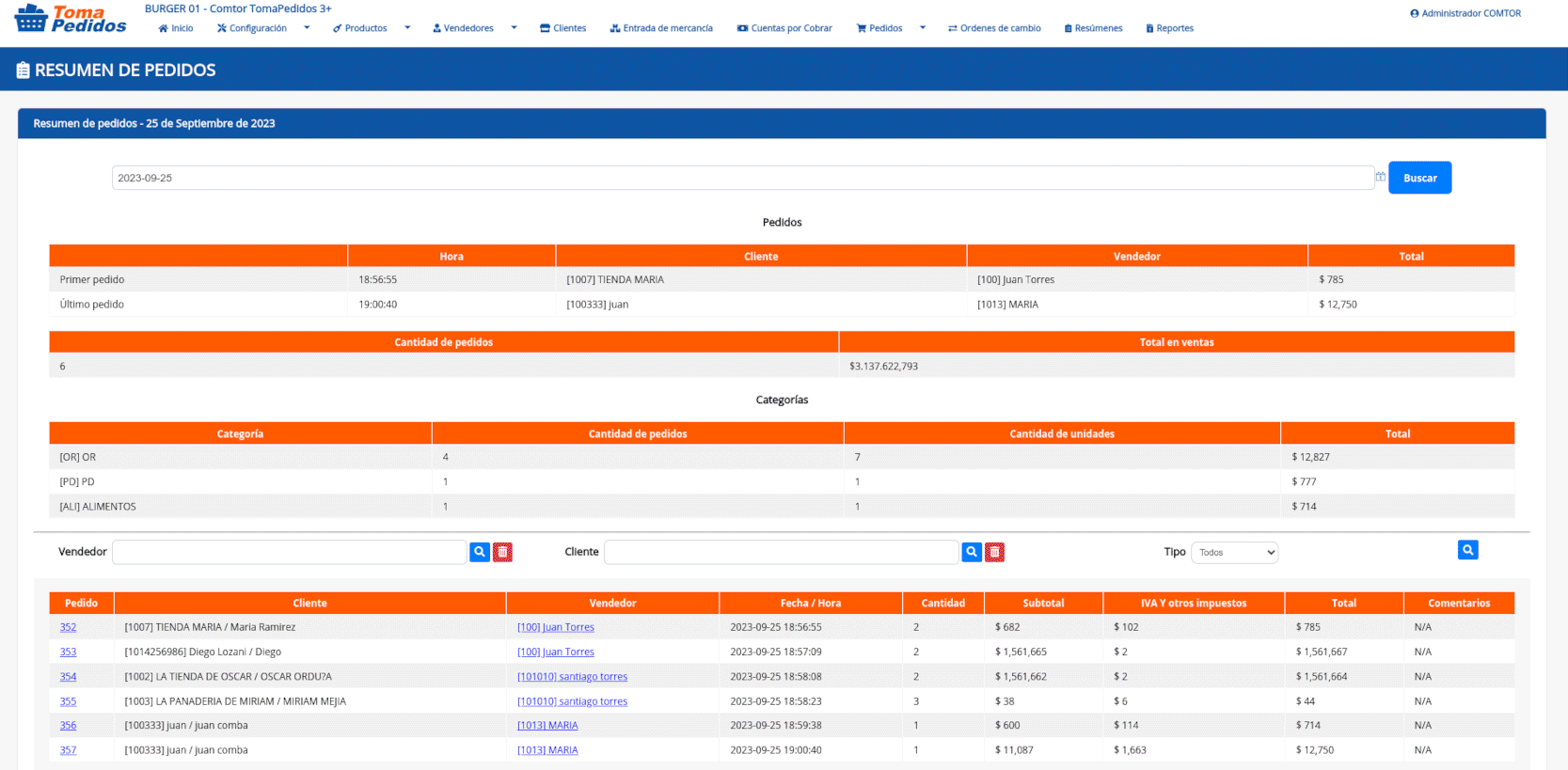Click the $ 1,561,667 total for order 353
This screenshot has height=770, width=1568.
tap(1322, 652)
